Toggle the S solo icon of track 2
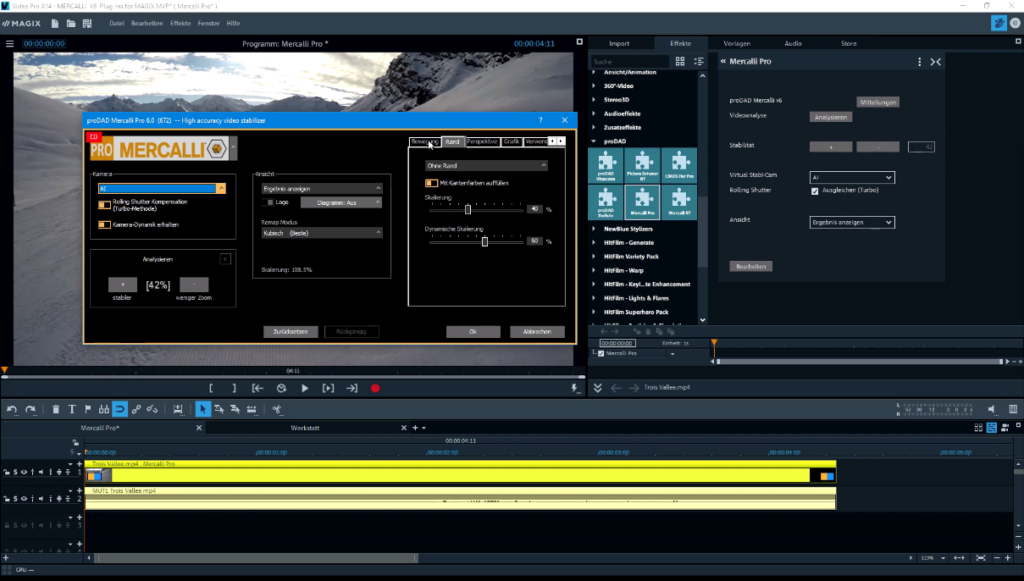The width and height of the screenshot is (1024, 581). 15,499
